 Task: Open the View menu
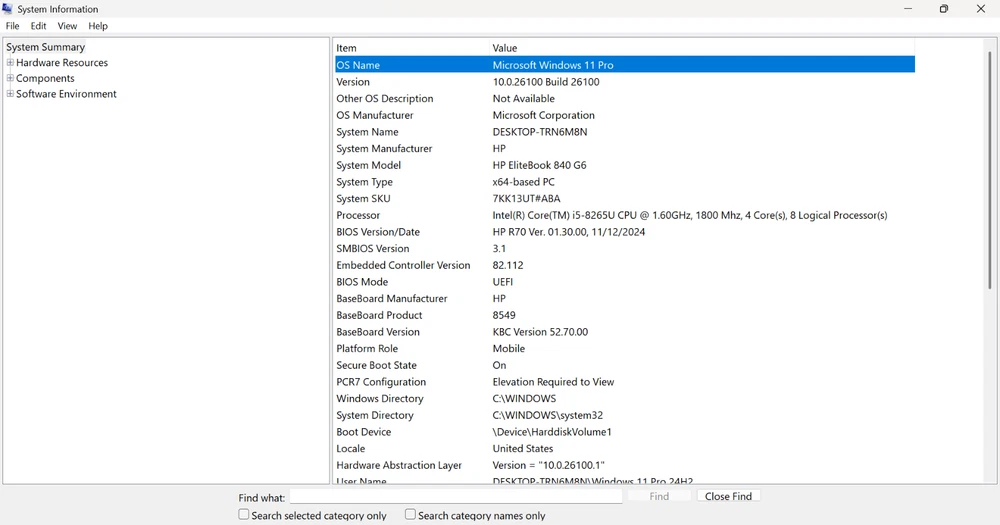[67, 26]
